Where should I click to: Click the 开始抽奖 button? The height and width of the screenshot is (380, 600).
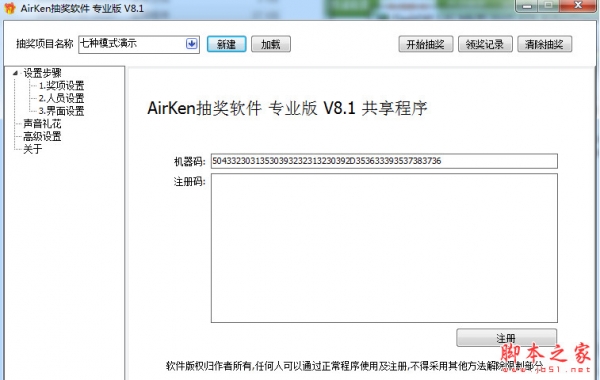pyautogui.click(x=426, y=44)
